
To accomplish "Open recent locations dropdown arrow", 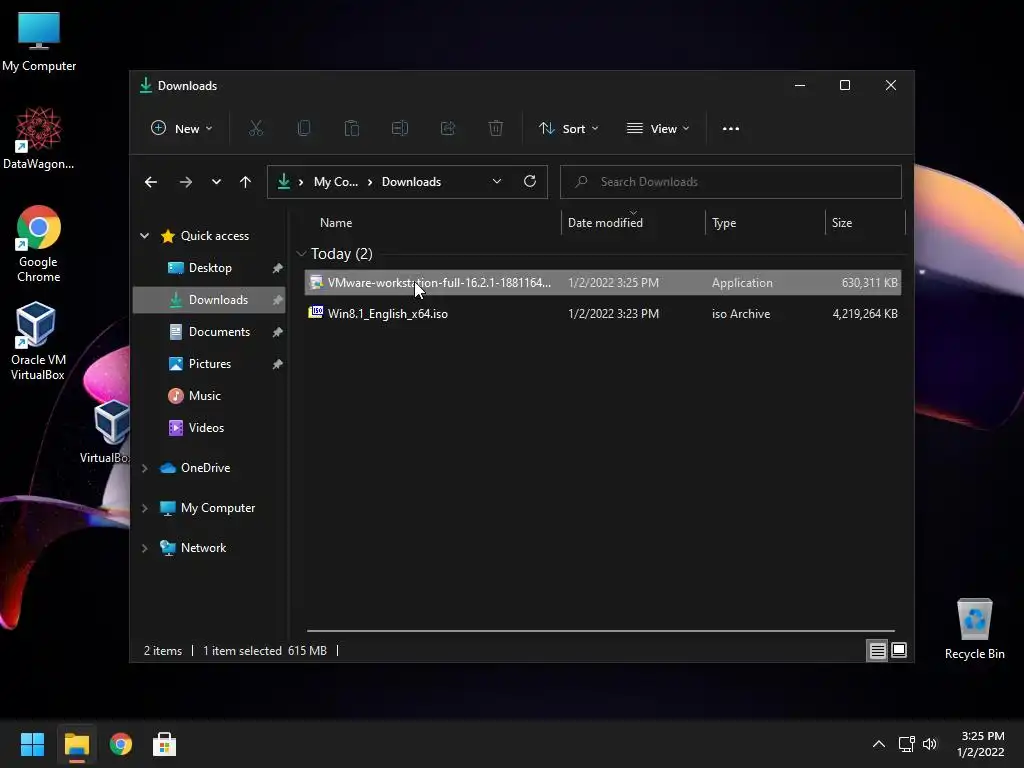I will 216,182.
